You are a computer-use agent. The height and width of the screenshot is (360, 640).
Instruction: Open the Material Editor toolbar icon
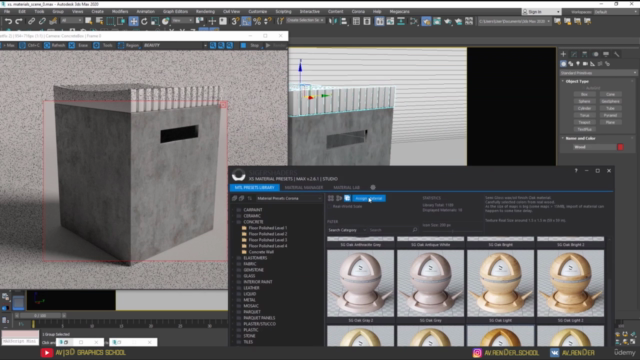(413, 21)
